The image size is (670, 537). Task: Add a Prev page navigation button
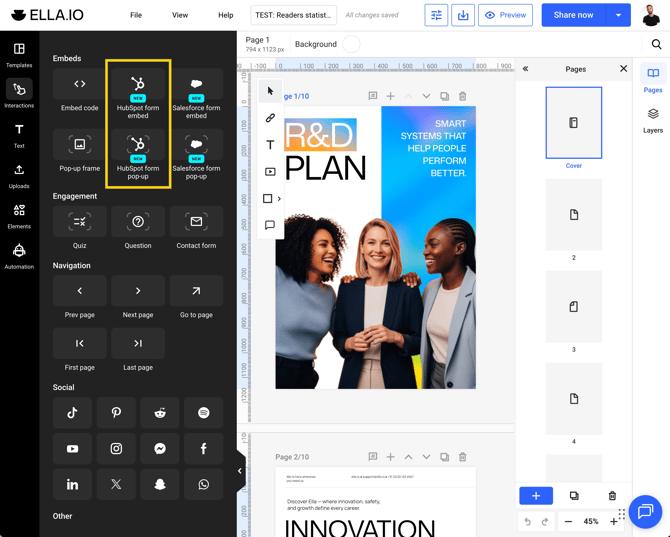[79, 291]
